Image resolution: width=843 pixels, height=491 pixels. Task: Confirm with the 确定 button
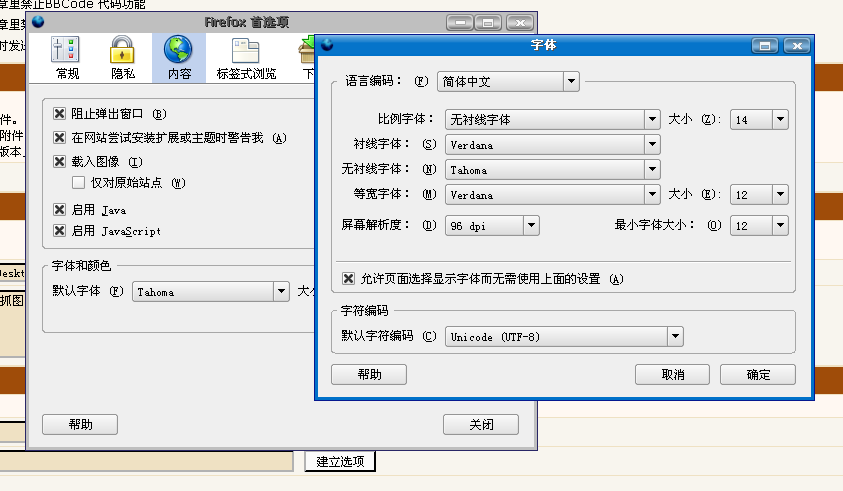pyautogui.click(x=758, y=374)
